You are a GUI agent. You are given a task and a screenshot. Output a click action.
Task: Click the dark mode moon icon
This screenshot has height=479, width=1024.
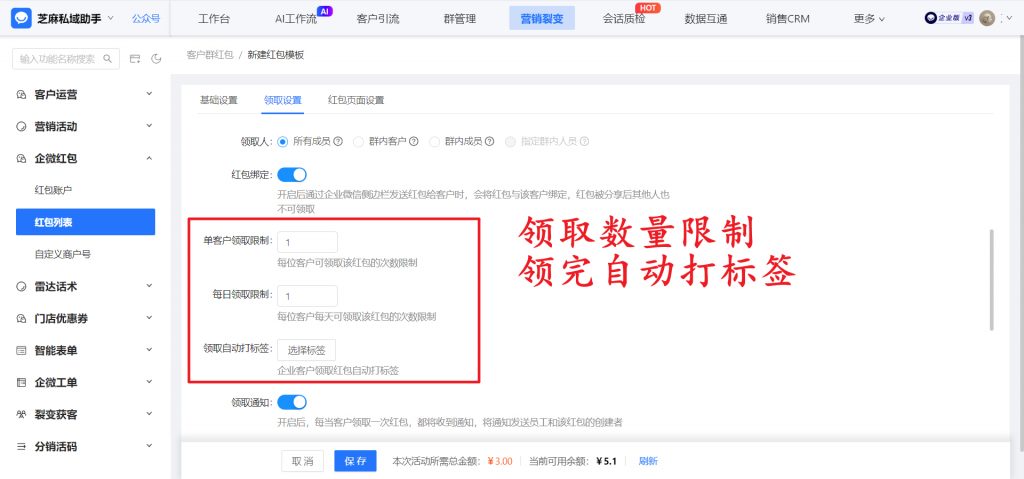coord(156,59)
